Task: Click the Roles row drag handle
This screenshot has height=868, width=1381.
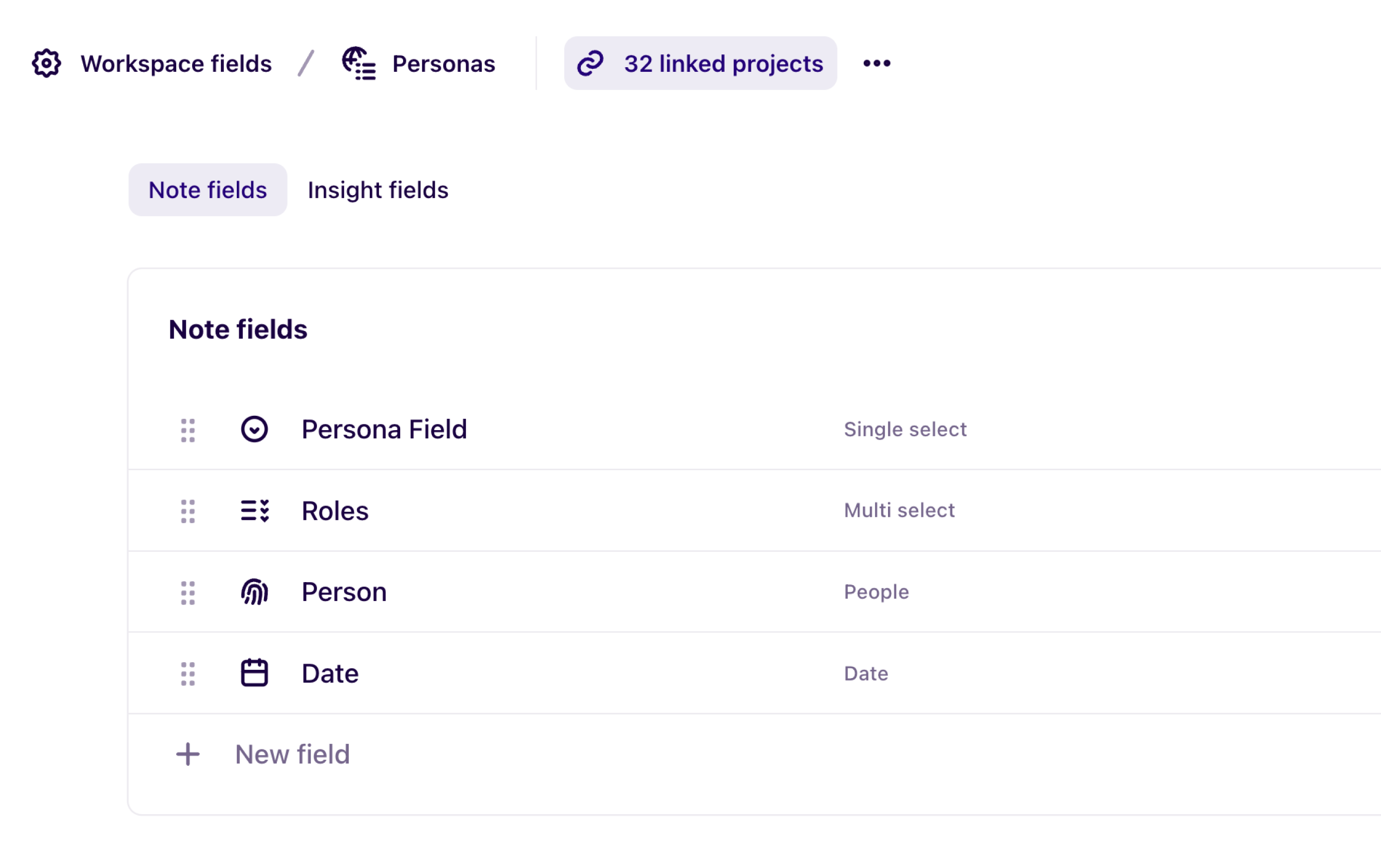Action: [x=187, y=511]
